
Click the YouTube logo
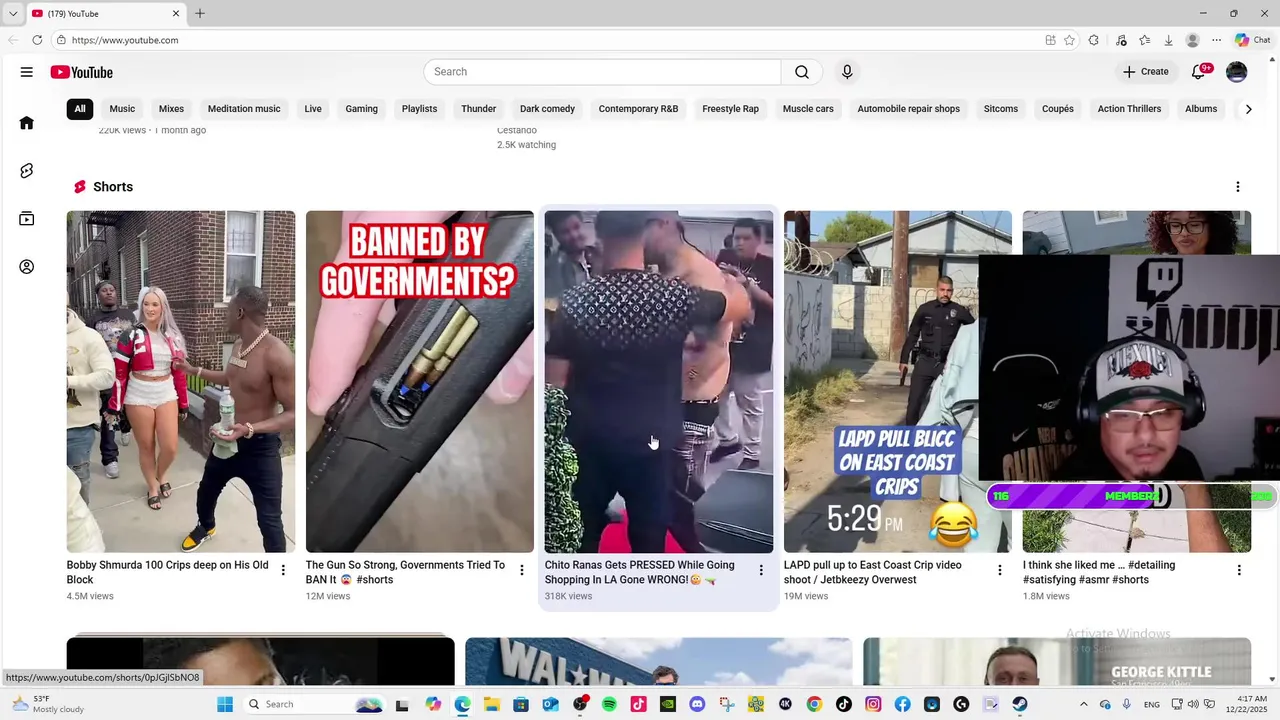point(82,72)
